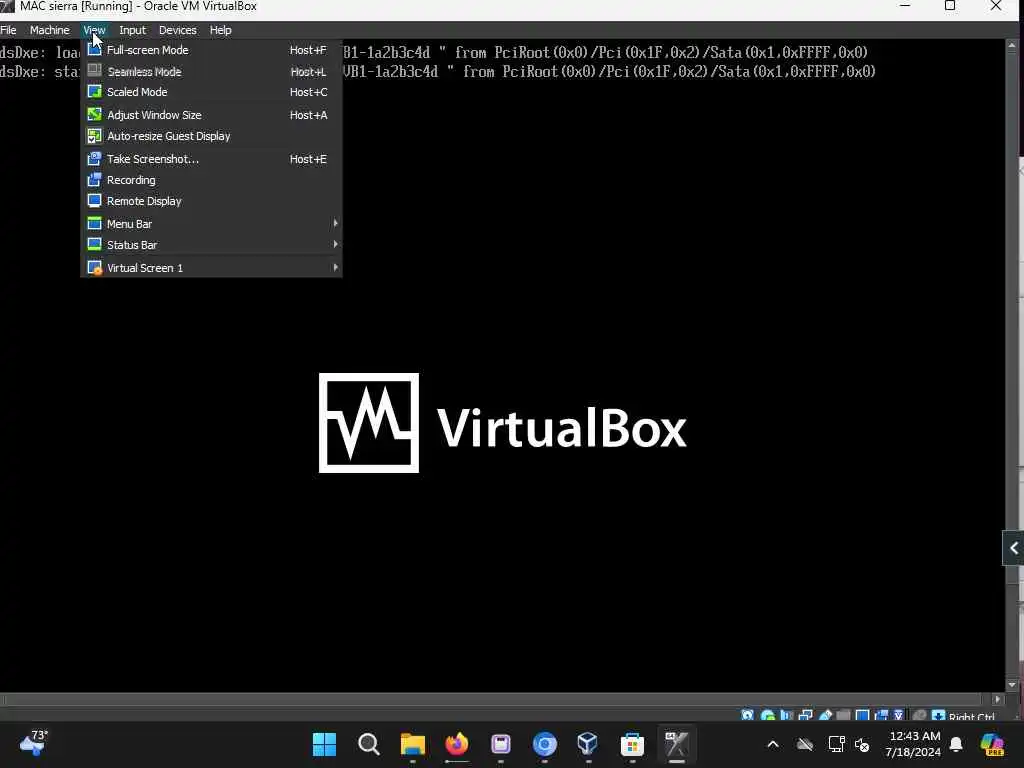This screenshot has height=768, width=1024.
Task: Open Chromium browser from taskbar
Action: coord(545,744)
